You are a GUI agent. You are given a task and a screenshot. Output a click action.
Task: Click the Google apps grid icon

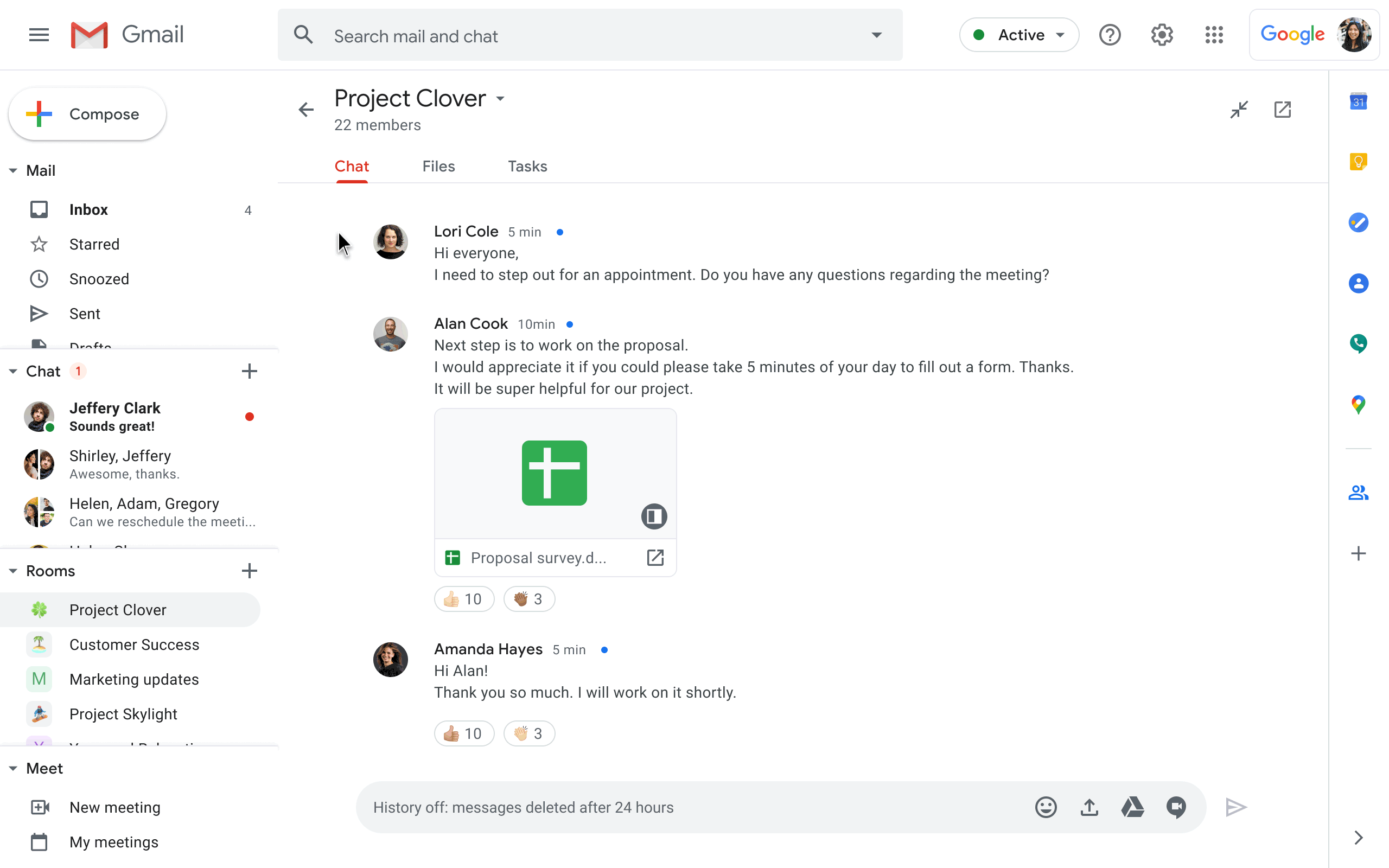1214,35
